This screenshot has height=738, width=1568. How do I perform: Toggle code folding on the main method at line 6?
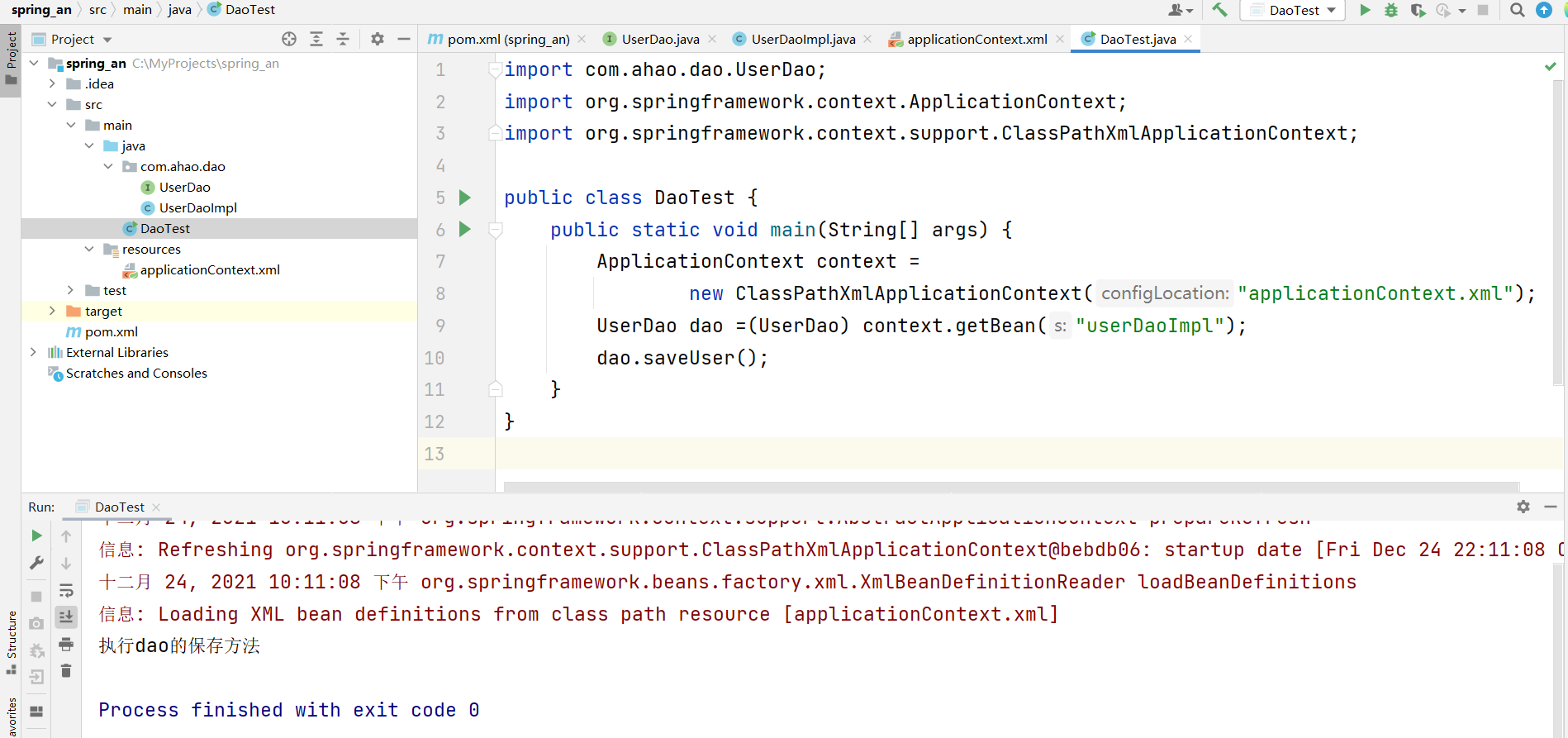[496, 230]
